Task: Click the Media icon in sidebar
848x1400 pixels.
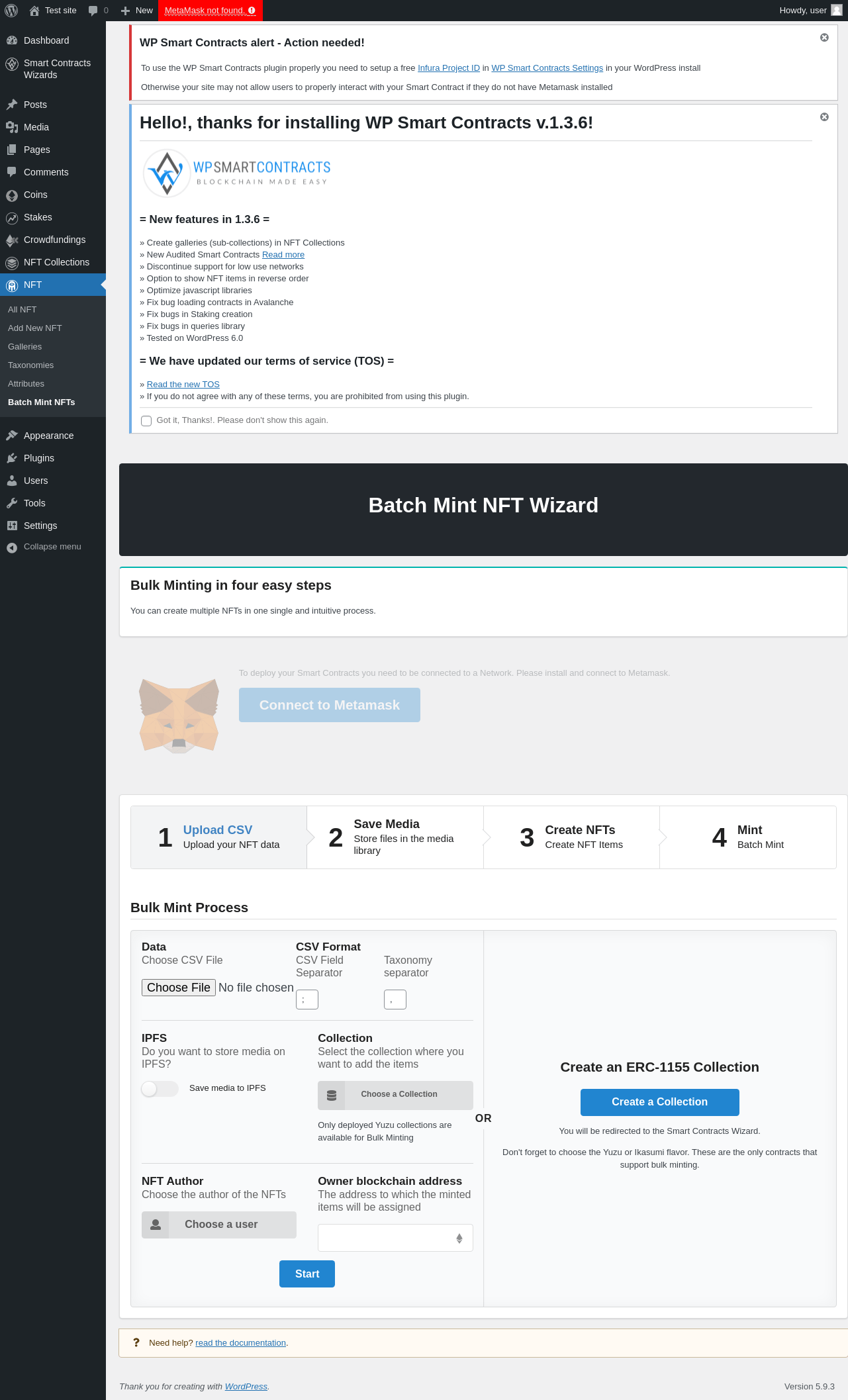Action: click(12, 127)
